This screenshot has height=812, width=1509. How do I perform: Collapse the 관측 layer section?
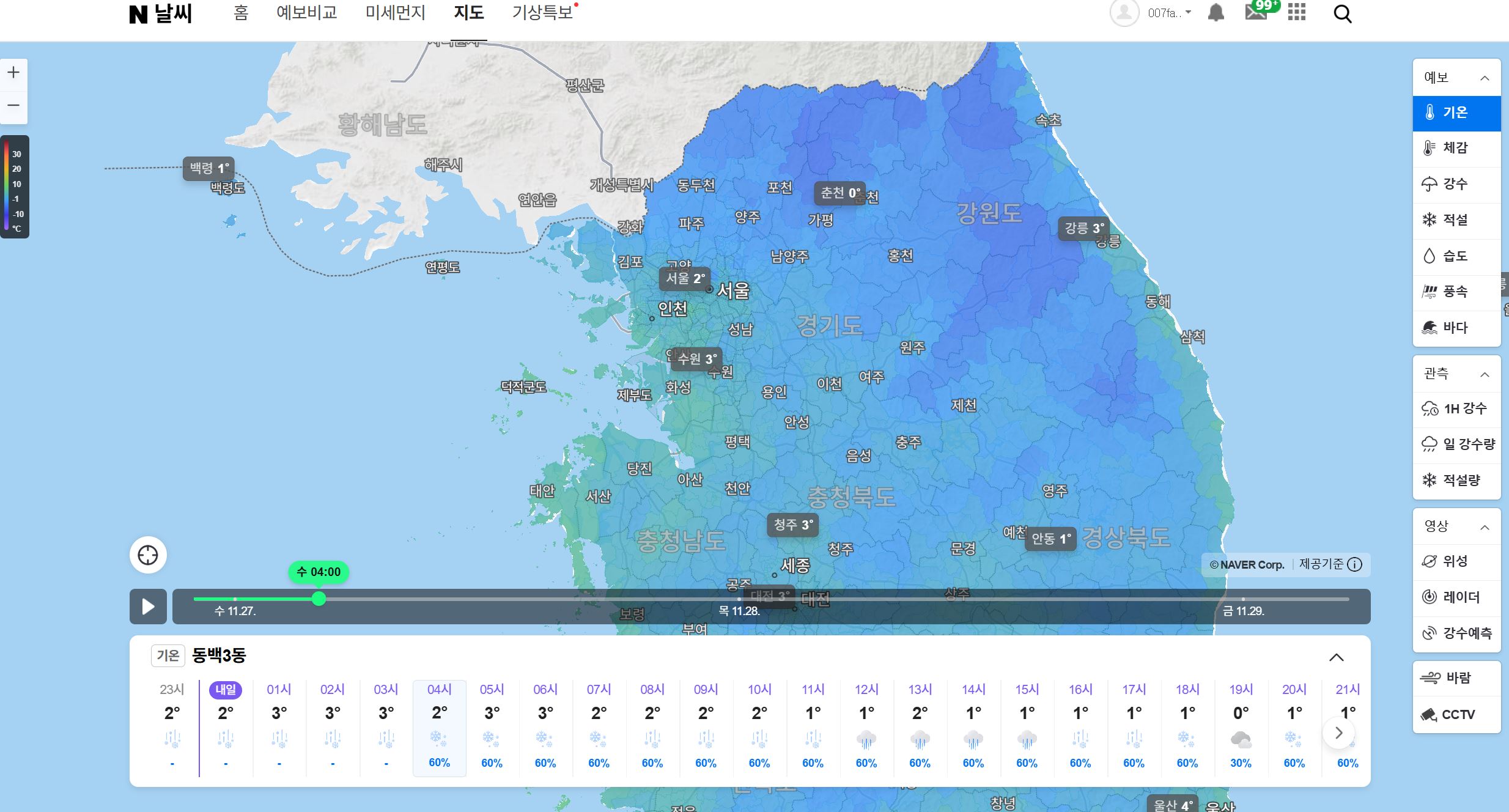point(1484,374)
